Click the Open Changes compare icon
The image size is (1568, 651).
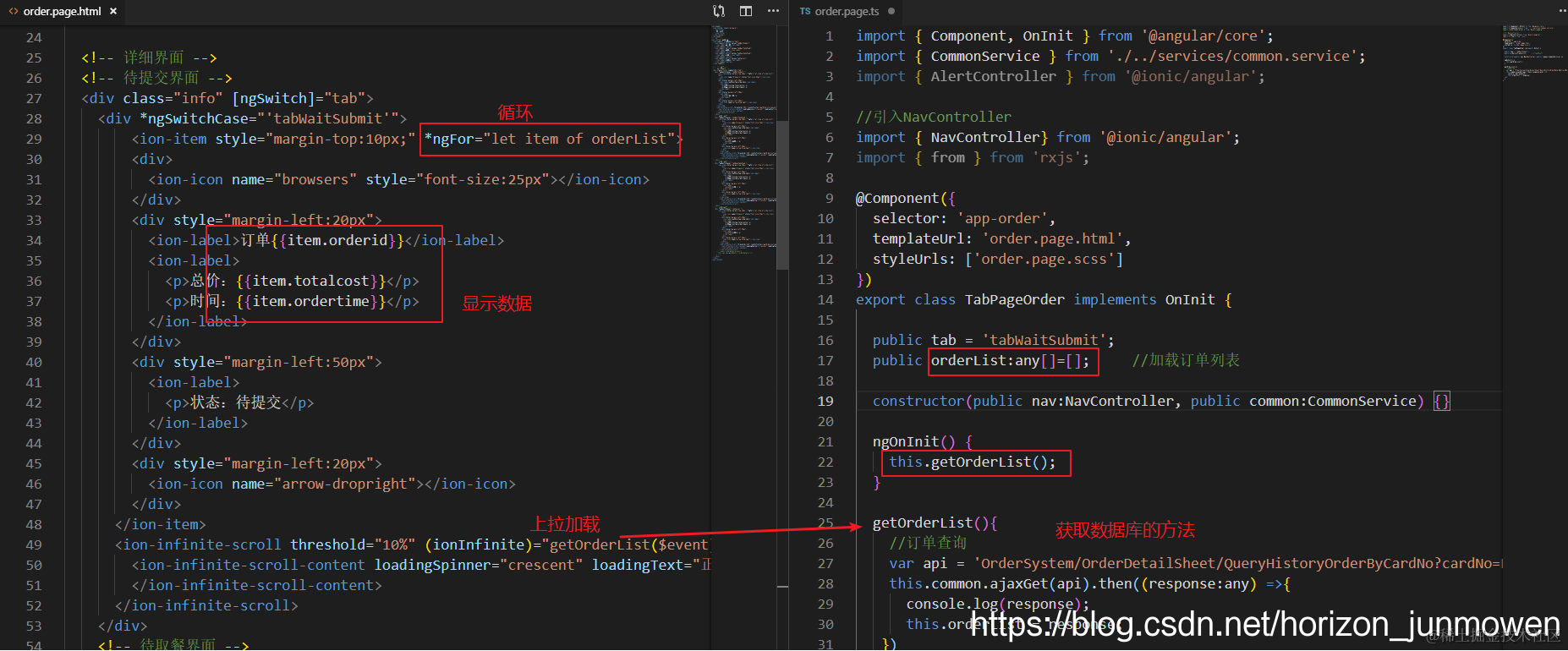click(x=719, y=11)
